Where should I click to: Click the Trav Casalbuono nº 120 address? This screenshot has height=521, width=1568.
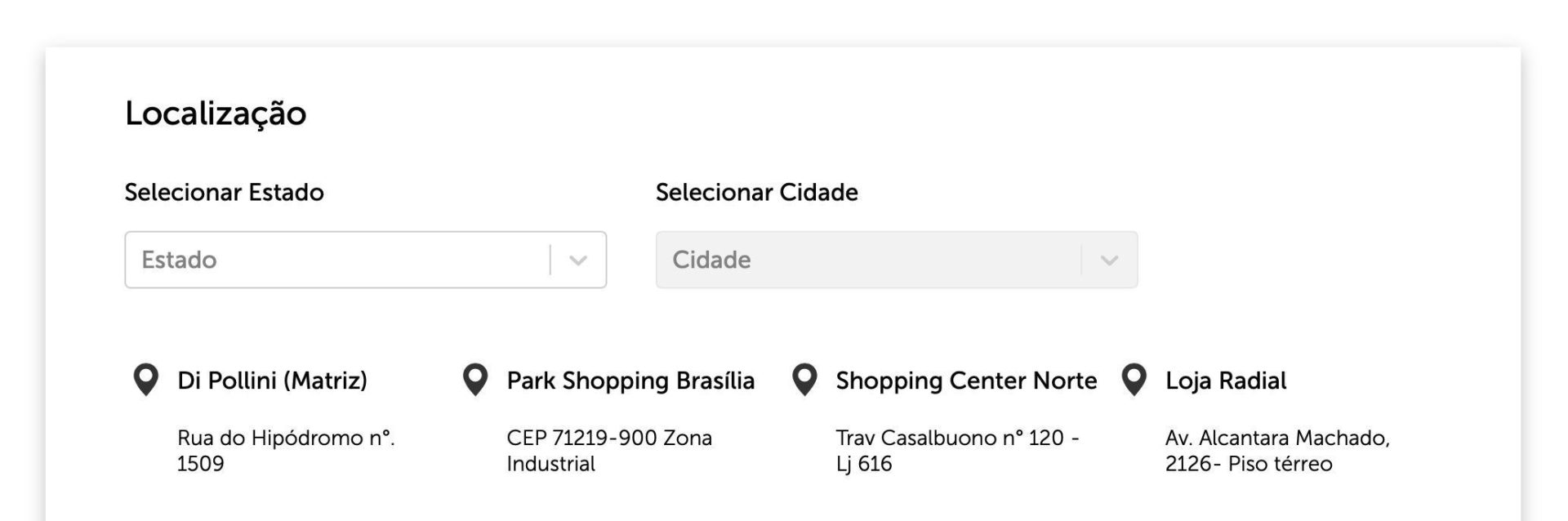[x=957, y=451]
